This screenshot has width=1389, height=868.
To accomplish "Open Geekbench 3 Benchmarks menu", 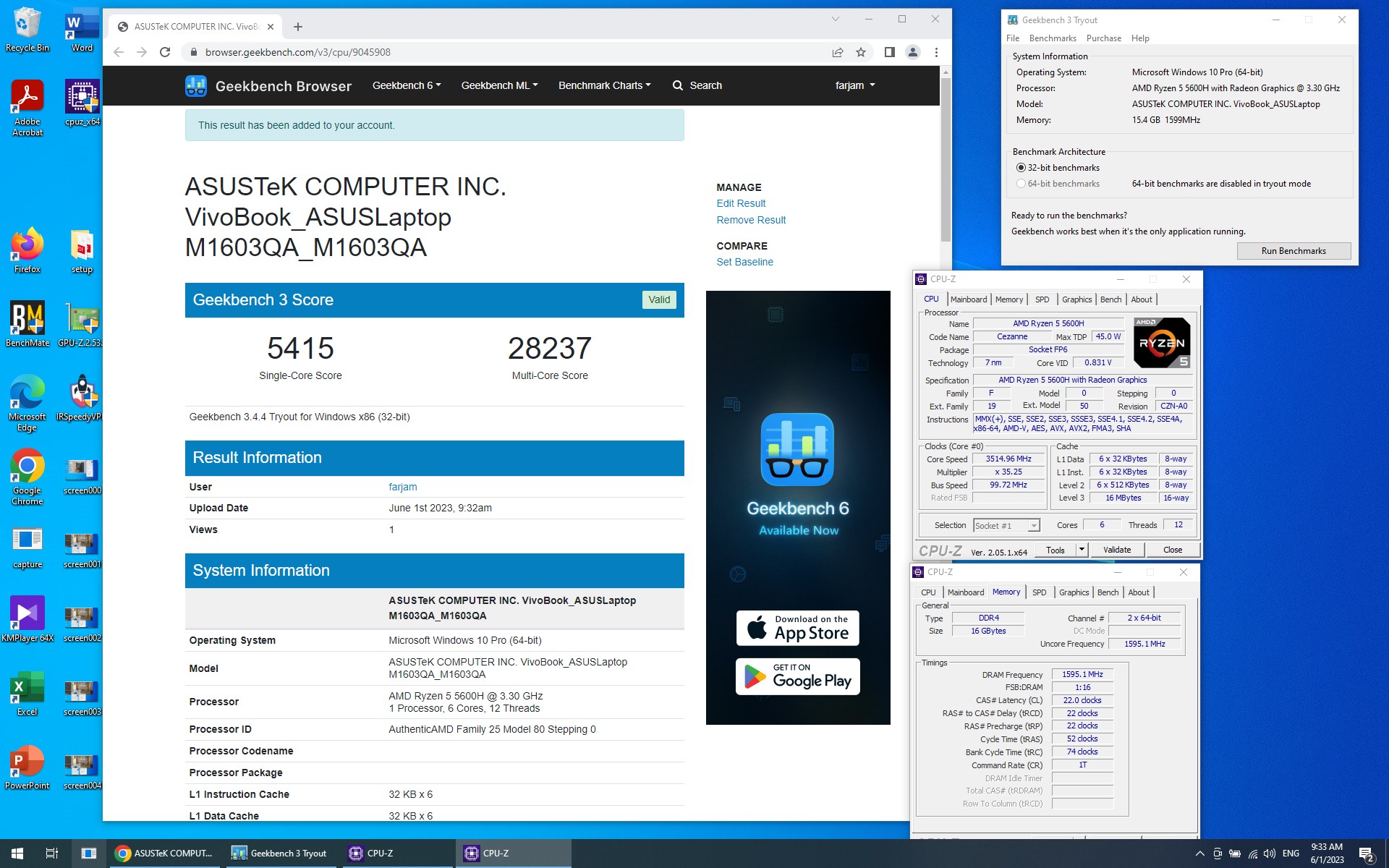I will tap(1053, 38).
